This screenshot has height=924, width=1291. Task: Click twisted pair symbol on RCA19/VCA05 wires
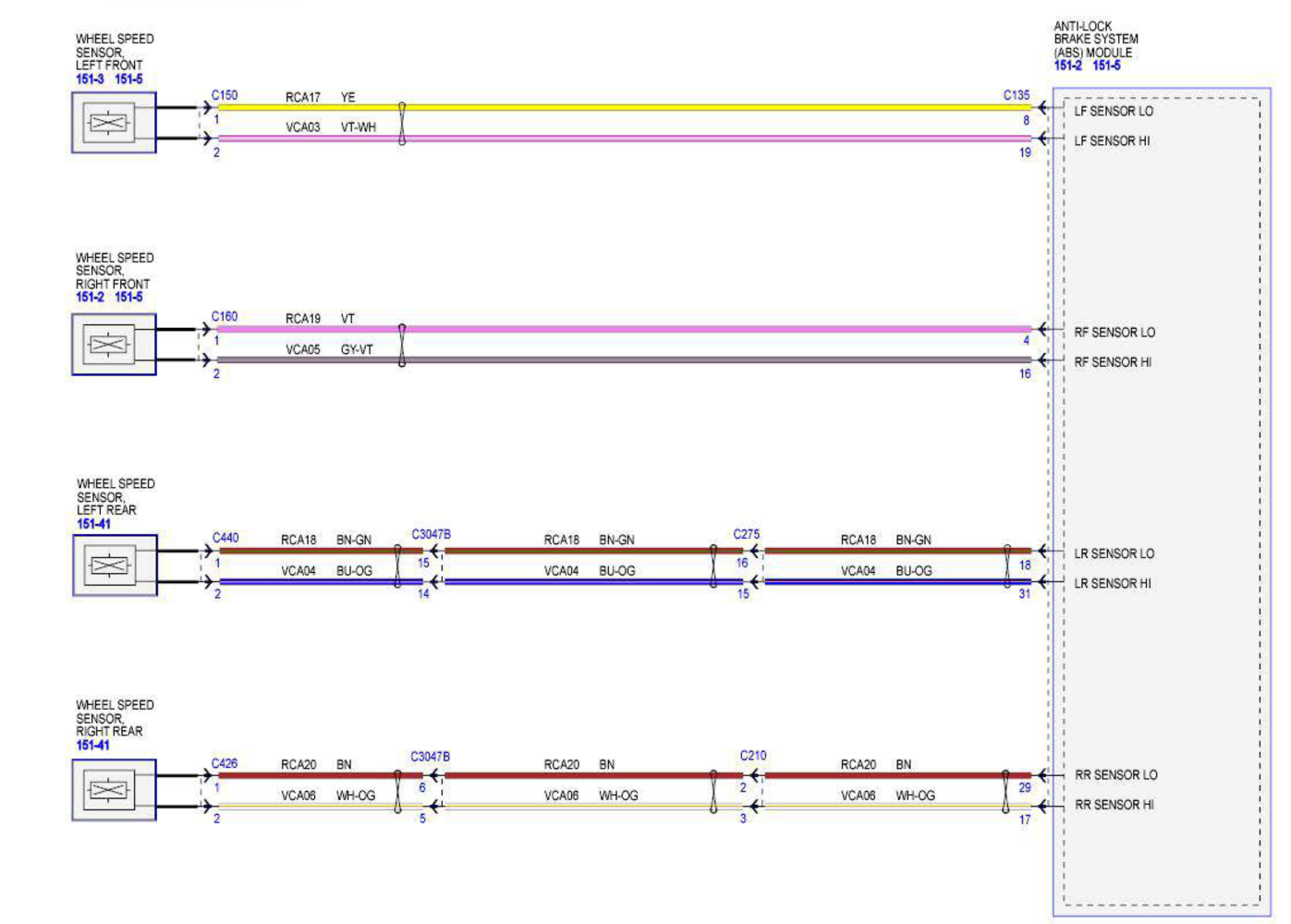point(402,345)
